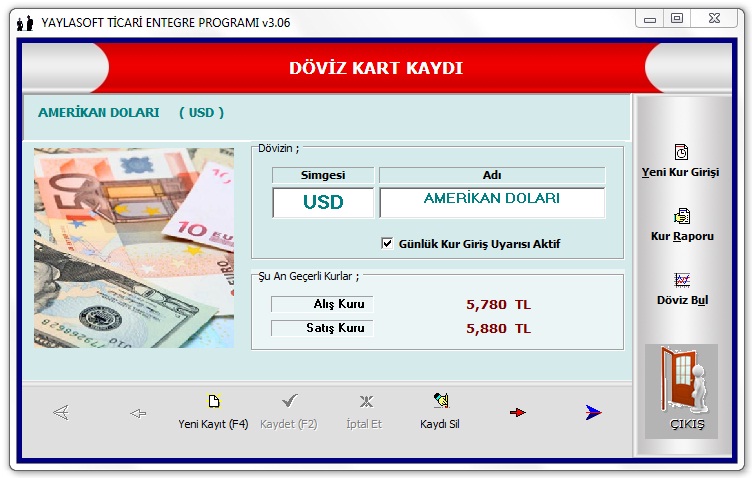752x478 pixels.
Task: Click the 5,780 TL buying rate value
Action: 498,304
